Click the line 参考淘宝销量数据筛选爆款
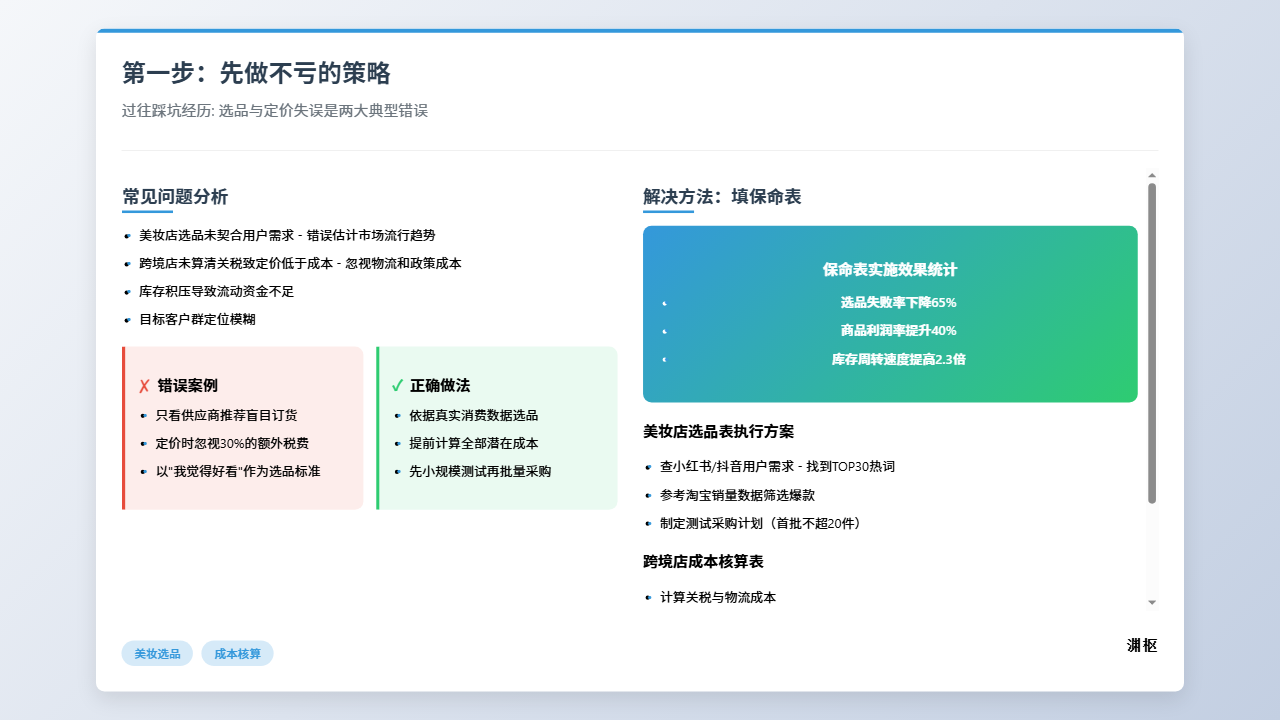The height and width of the screenshot is (720, 1280). pos(737,496)
